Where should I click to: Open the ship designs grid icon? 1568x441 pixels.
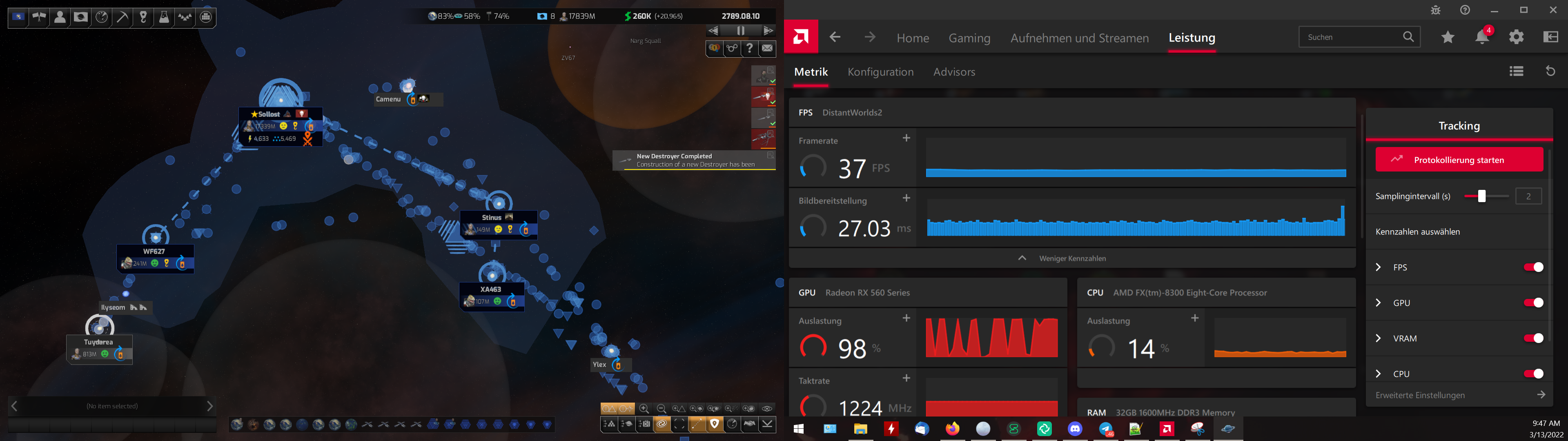206,17
